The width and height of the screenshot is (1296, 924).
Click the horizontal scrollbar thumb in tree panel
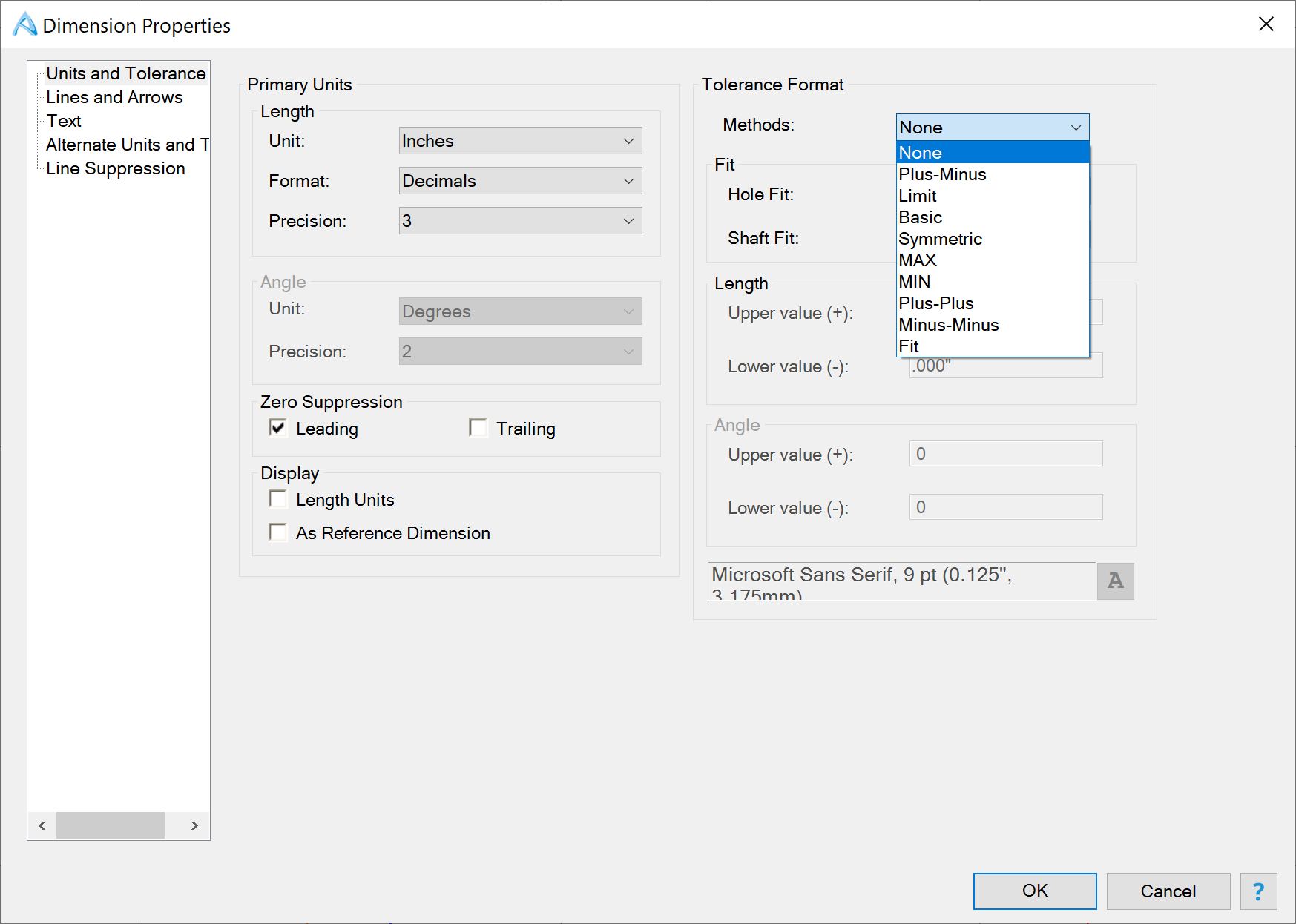[111, 825]
